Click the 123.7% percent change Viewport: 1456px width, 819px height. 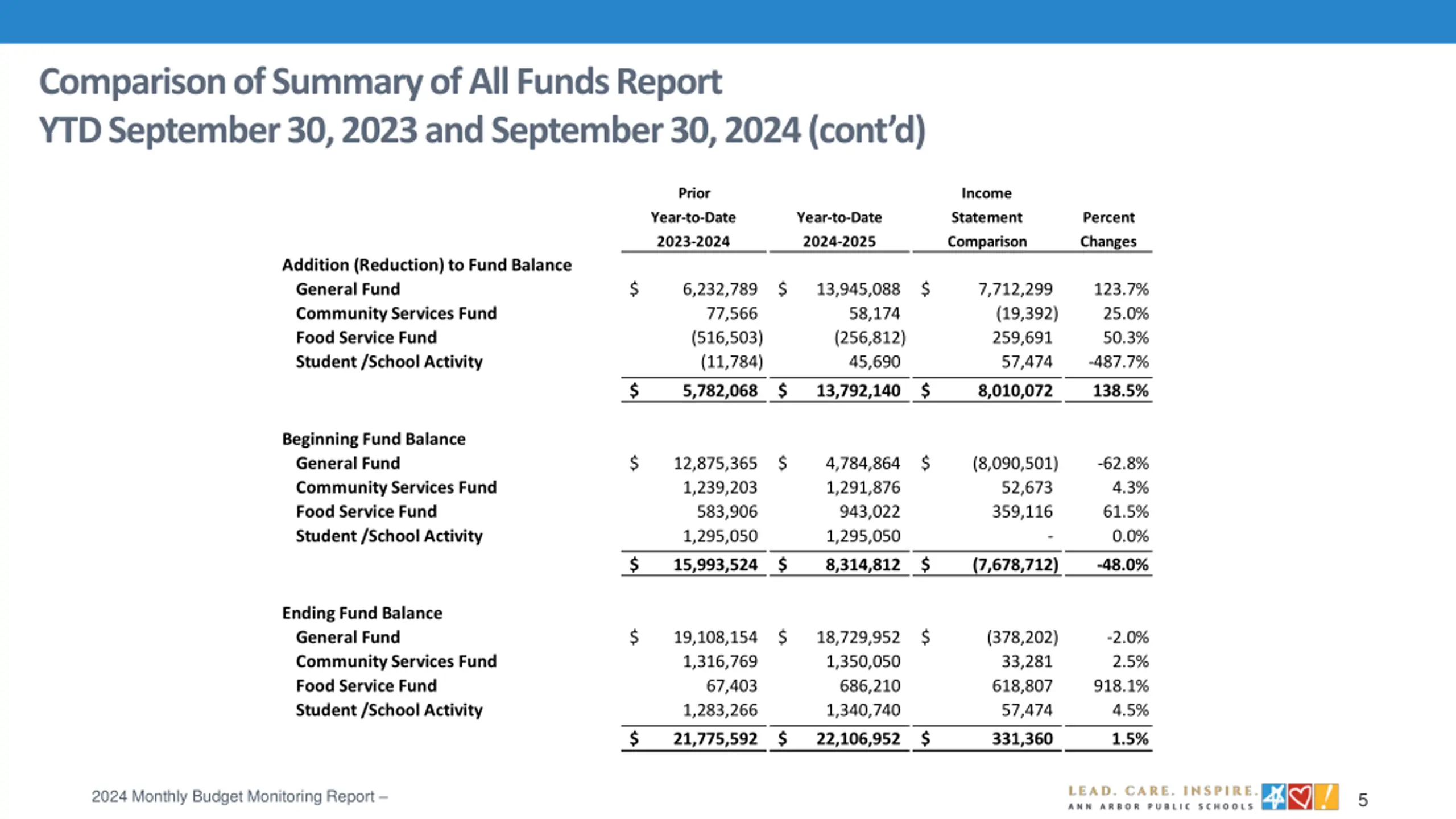pyautogui.click(x=1121, y=289)
